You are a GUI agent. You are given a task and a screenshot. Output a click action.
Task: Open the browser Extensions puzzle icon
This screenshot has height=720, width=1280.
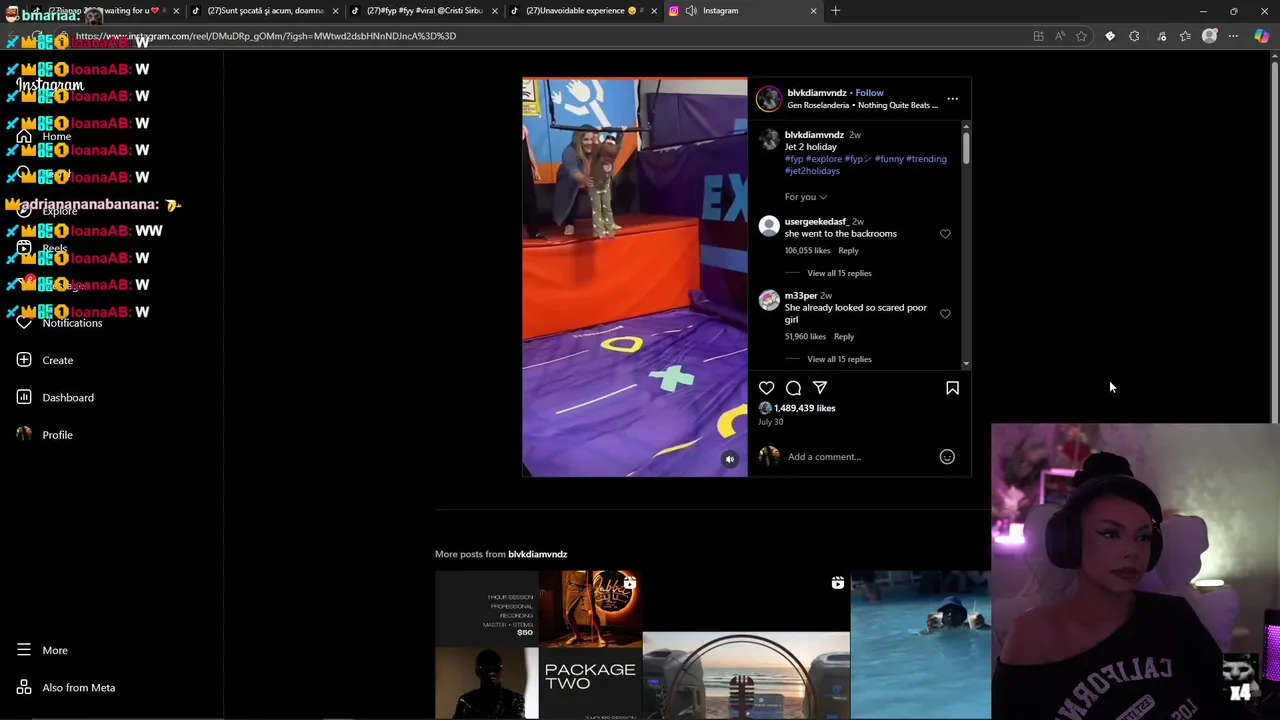1134,36
